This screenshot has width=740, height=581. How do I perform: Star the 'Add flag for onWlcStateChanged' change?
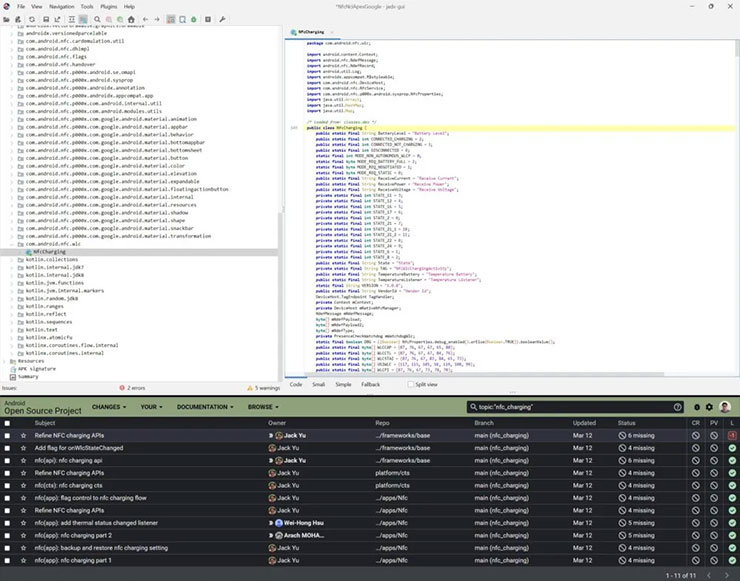[x=24, y=448]
